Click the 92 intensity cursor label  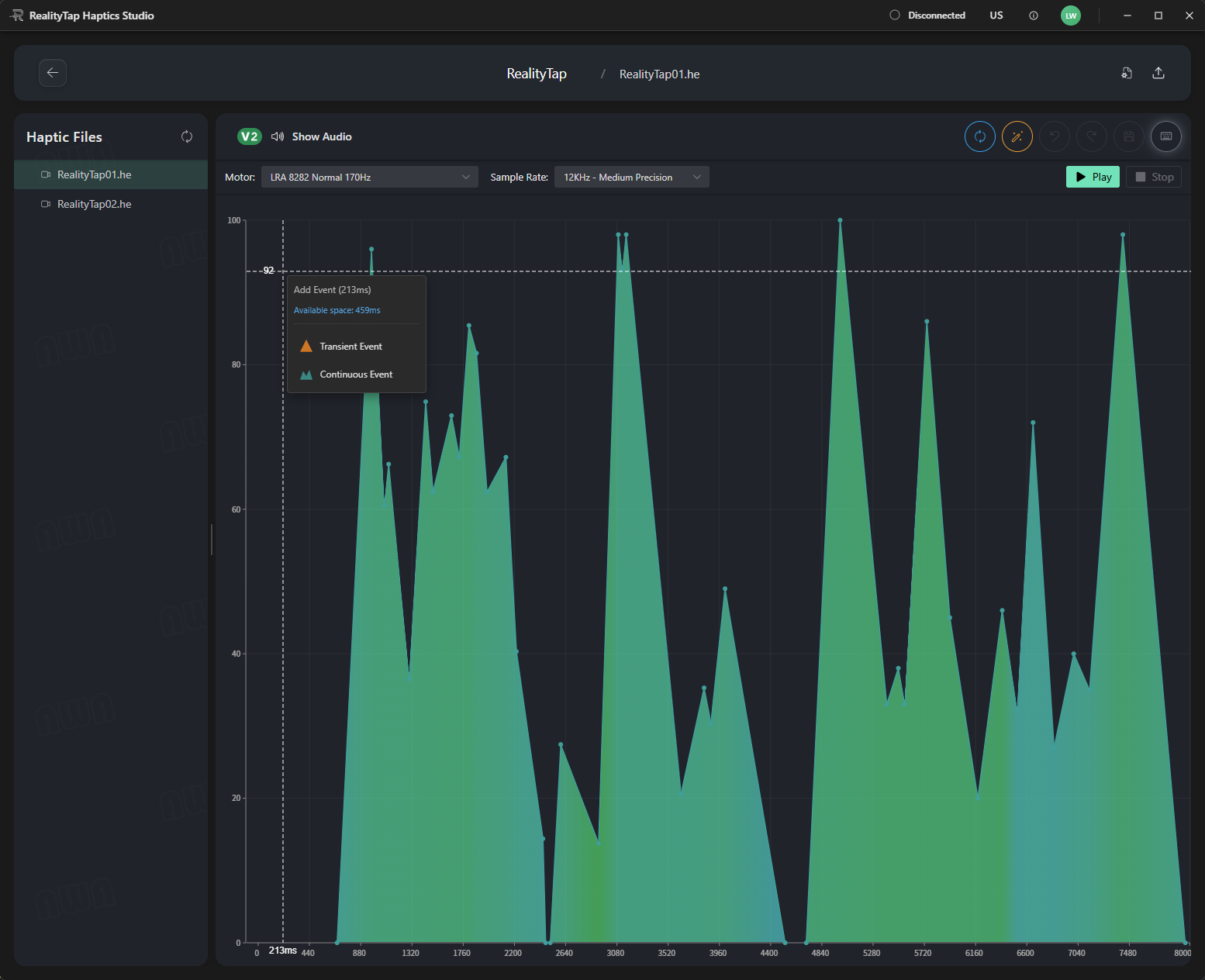click(268, 271)
